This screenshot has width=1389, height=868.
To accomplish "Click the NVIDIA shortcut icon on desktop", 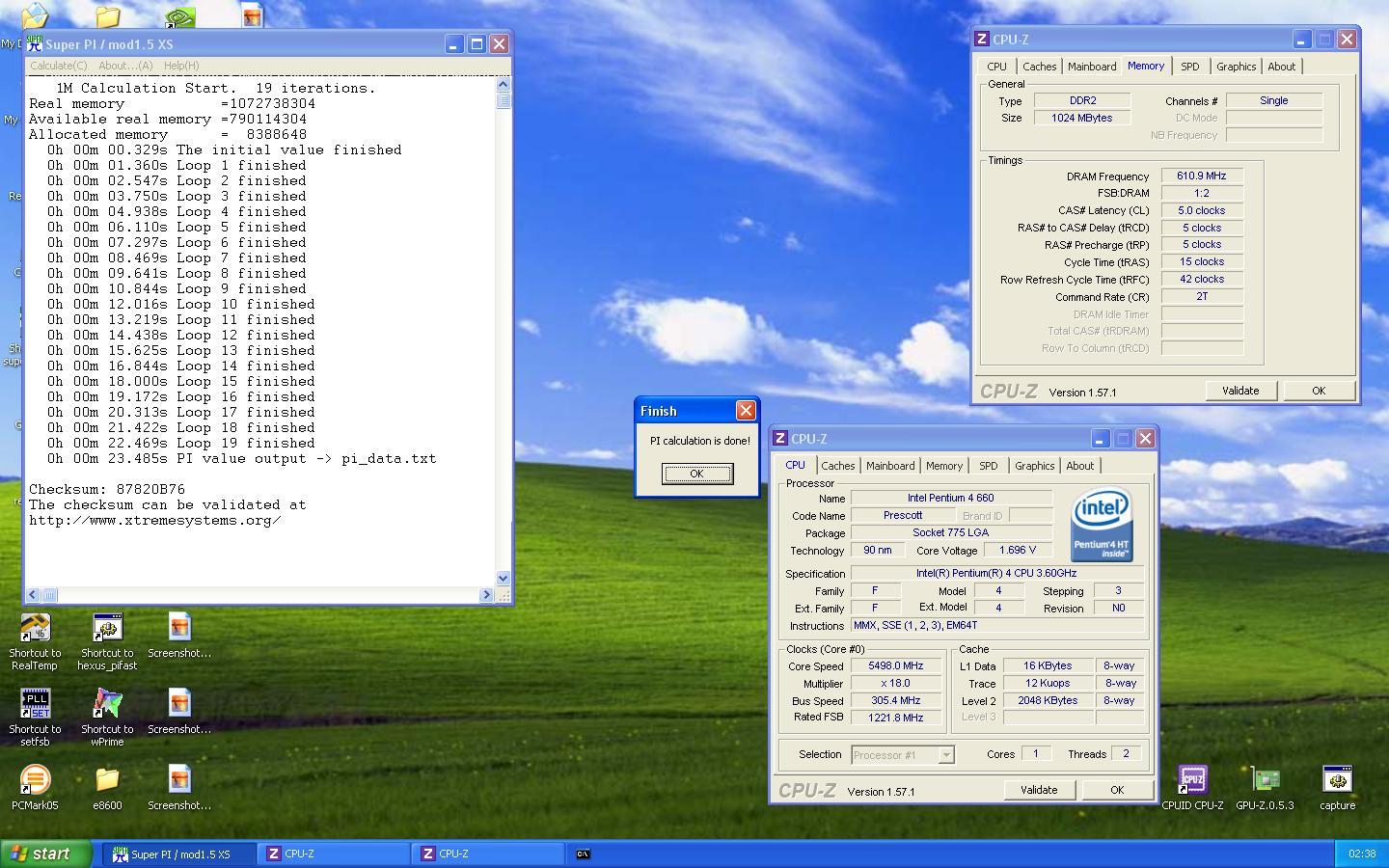I will [x=179, y=16].
